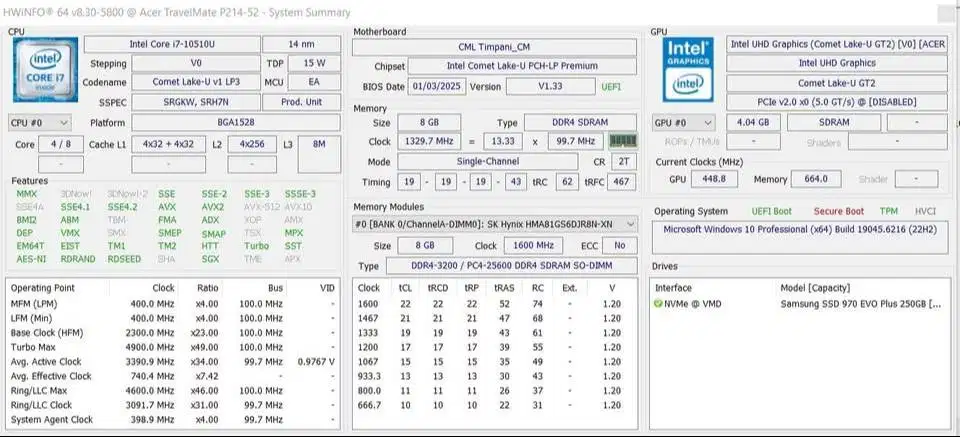Viewport: 960px width, 437px height.
Task: Click the Model [Capacity] column header
Action: [821, 287]
